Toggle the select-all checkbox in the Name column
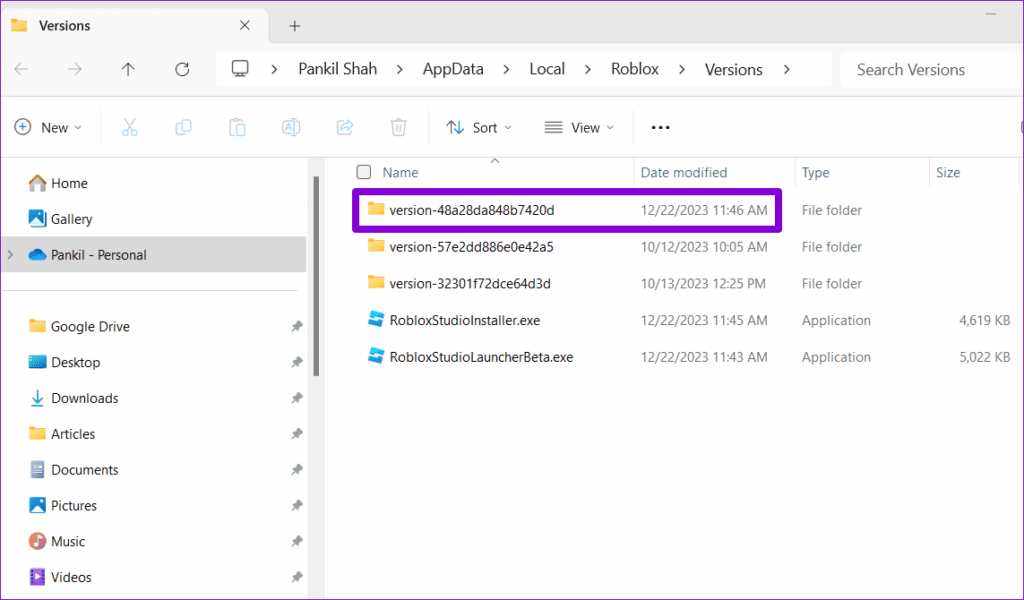This screenshot has width=1024, height=600. (363, 172)
